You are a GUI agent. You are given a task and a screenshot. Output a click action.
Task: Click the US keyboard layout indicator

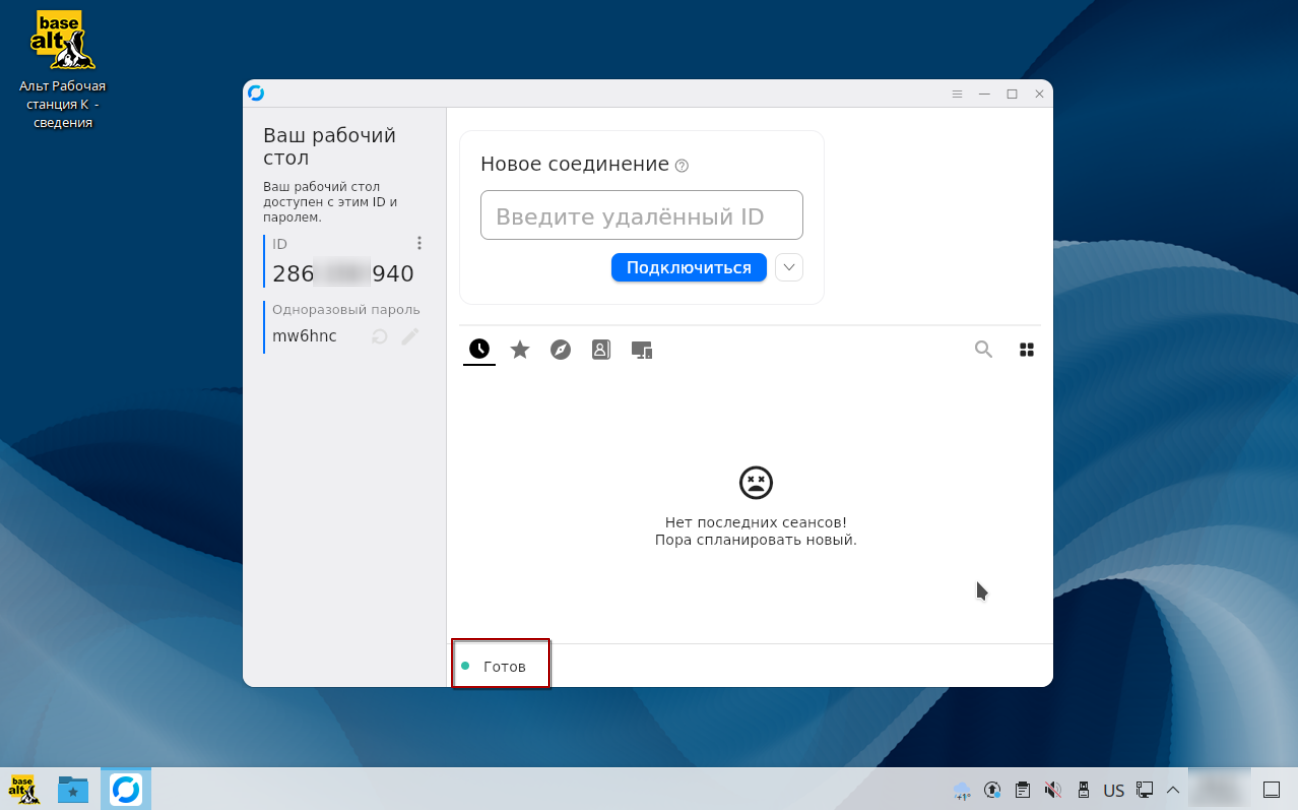pos(1114,790)
